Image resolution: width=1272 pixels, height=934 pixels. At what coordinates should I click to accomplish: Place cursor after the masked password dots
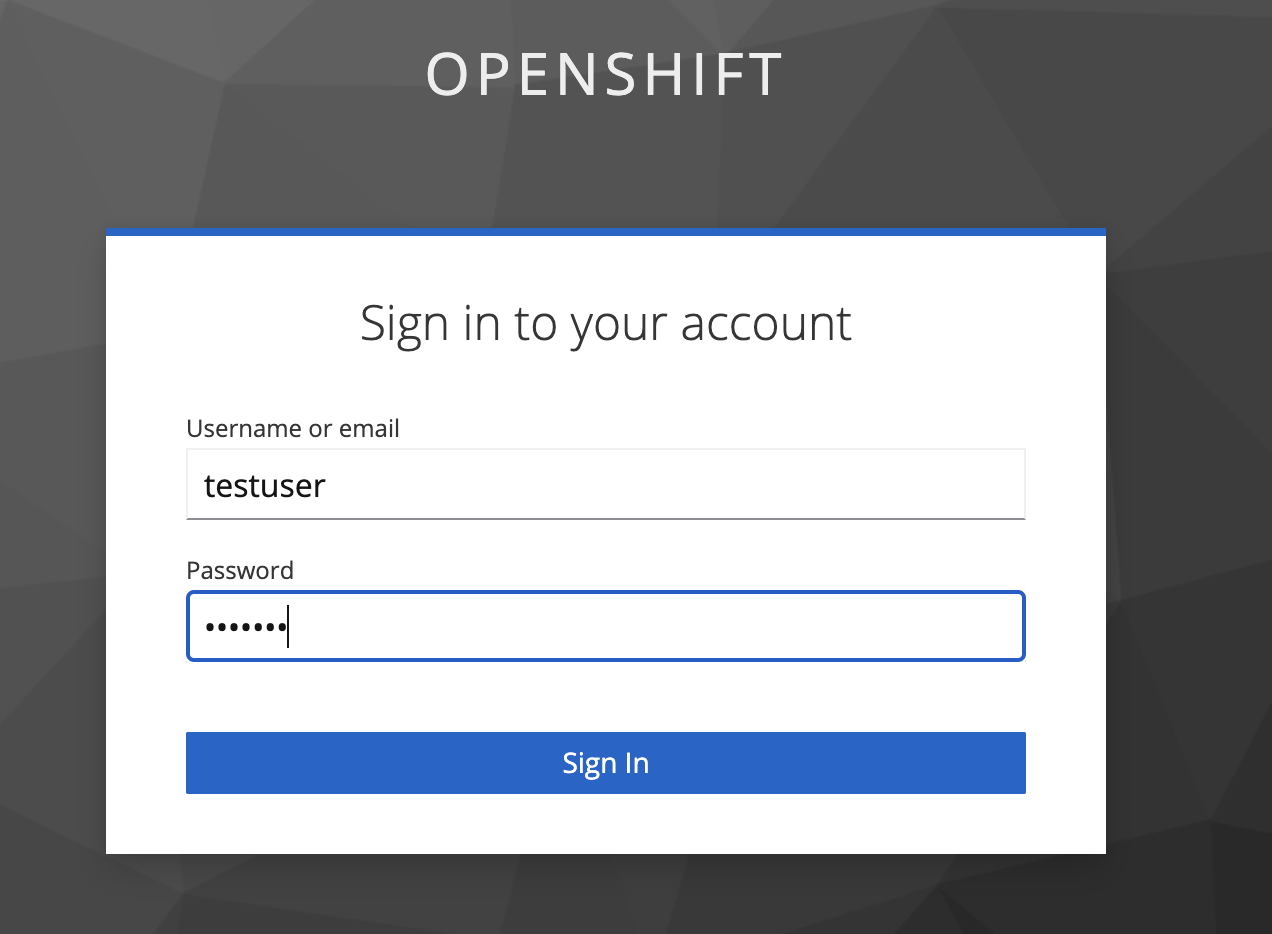pyautogui.click(x=290, y=626)
